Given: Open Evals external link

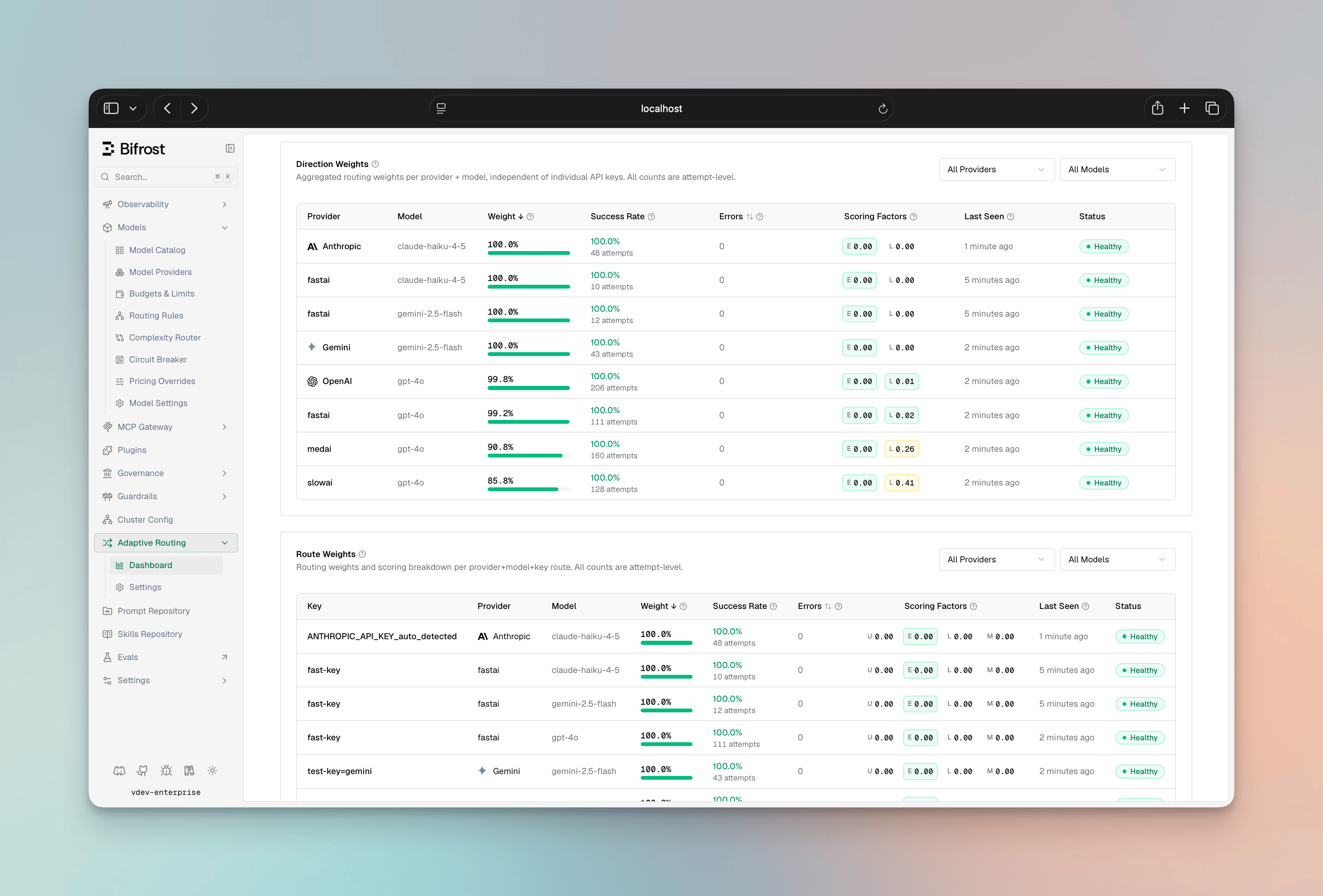Looking at the screenshot, I should tap(166, 657).
